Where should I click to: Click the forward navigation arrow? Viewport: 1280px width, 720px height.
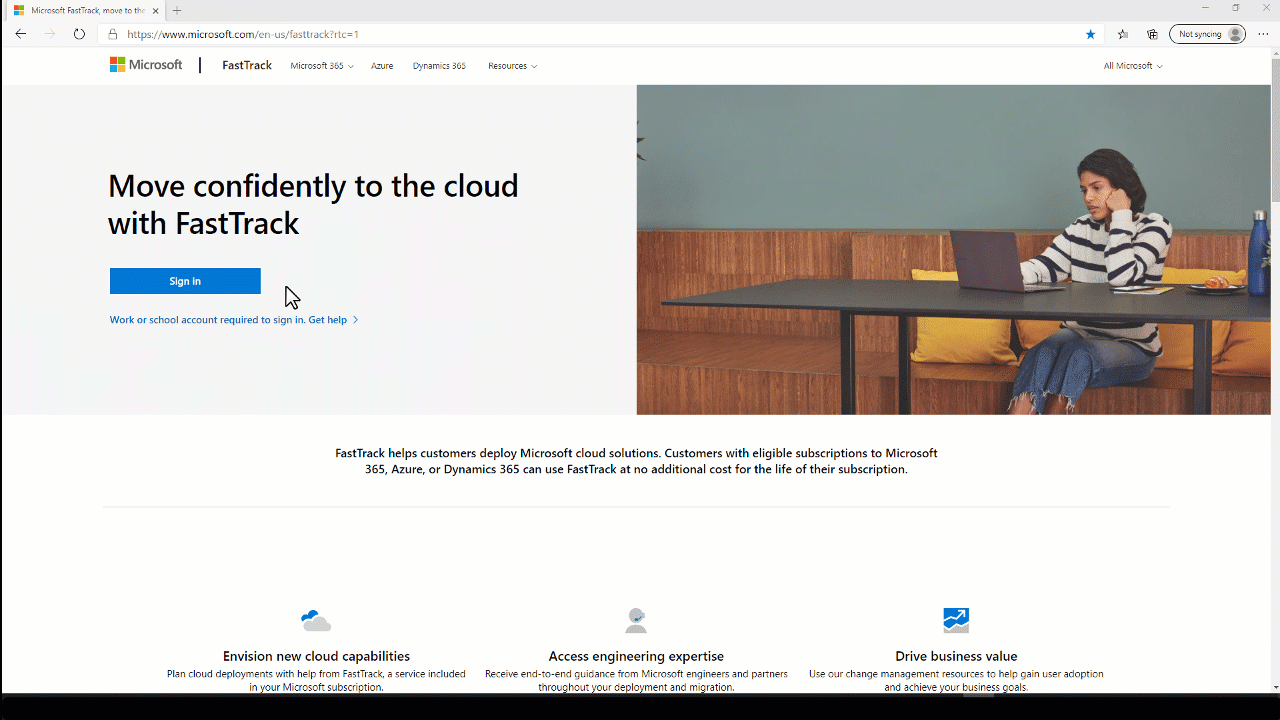point(49,33)
